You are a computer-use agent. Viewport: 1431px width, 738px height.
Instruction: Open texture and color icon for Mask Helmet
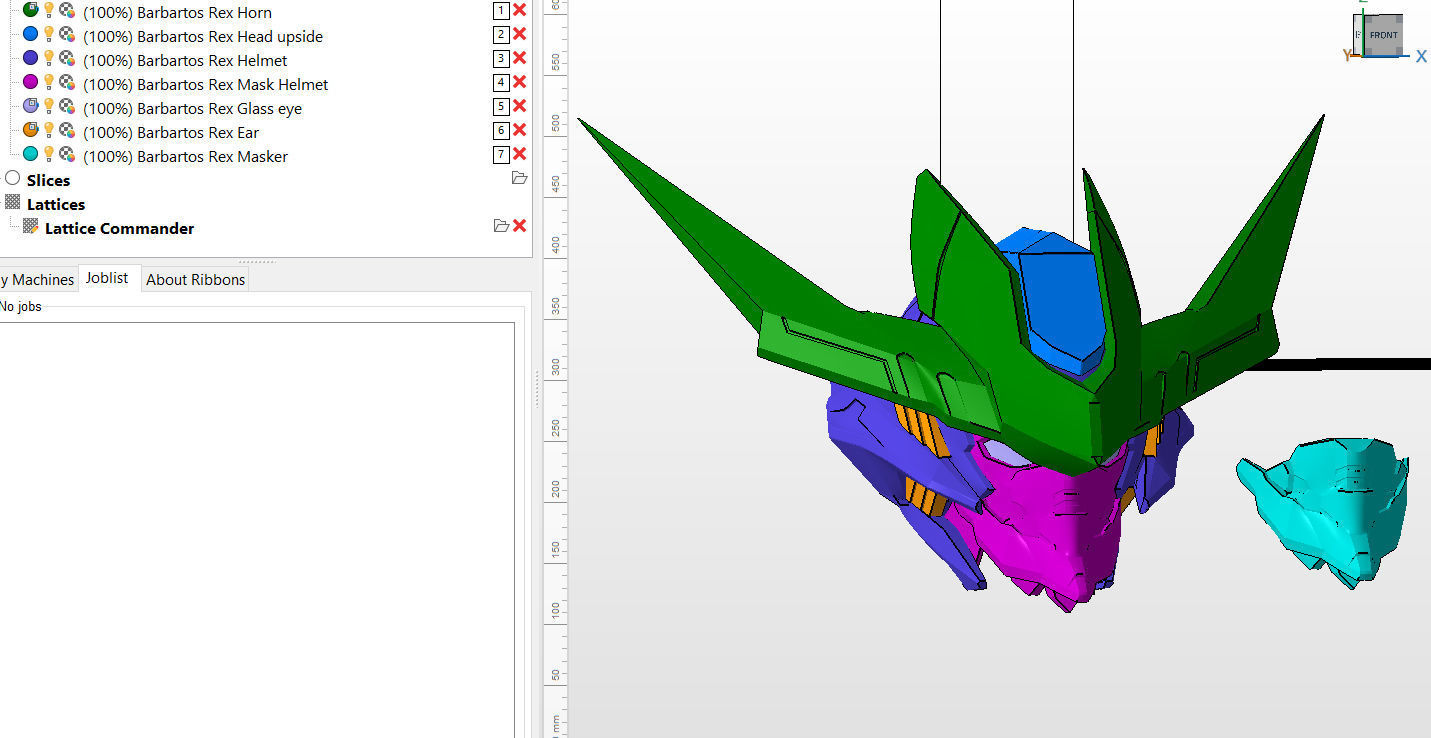click(x=67, y=82)
